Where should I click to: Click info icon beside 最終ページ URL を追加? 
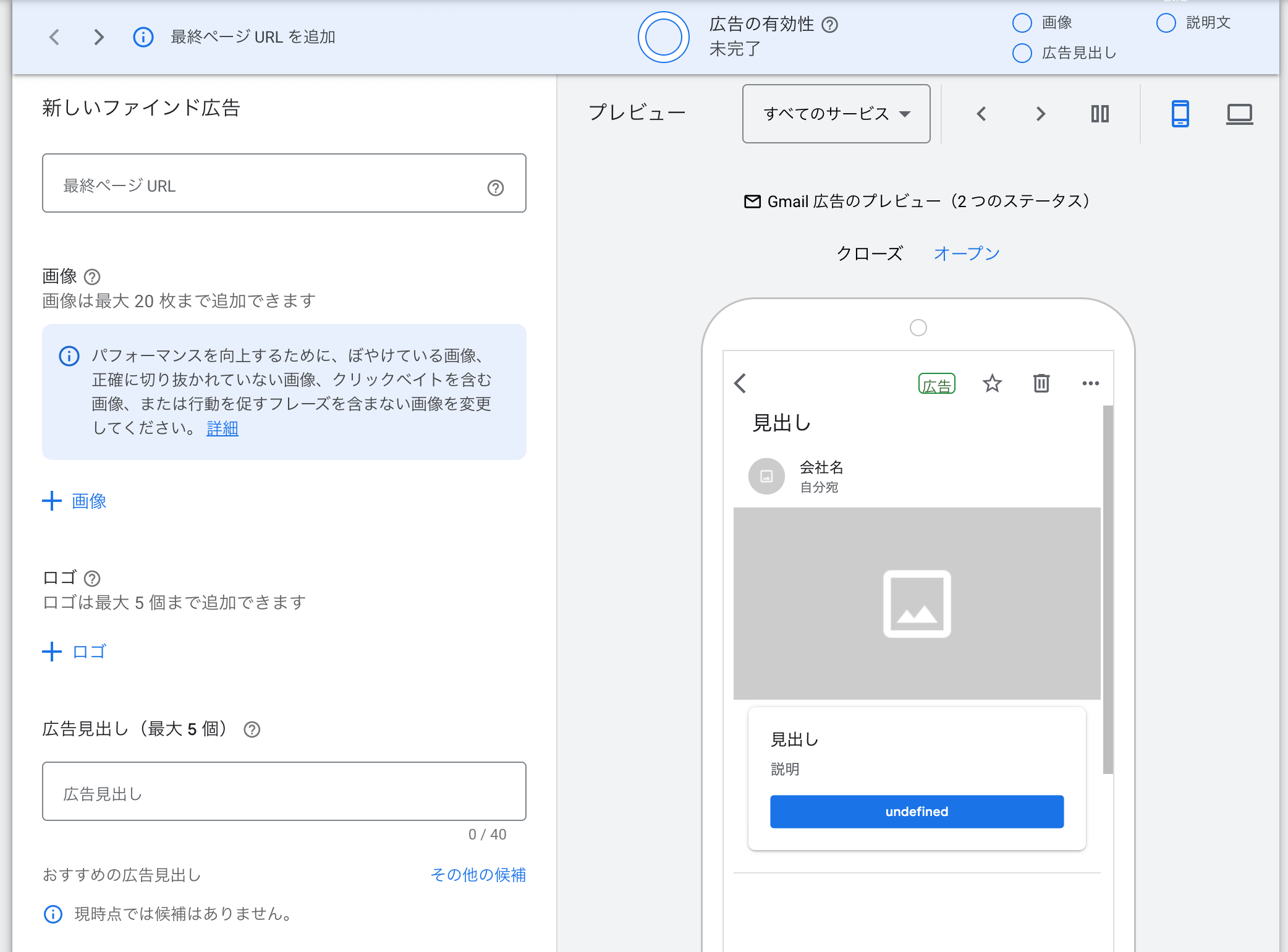tap(143, 37)
